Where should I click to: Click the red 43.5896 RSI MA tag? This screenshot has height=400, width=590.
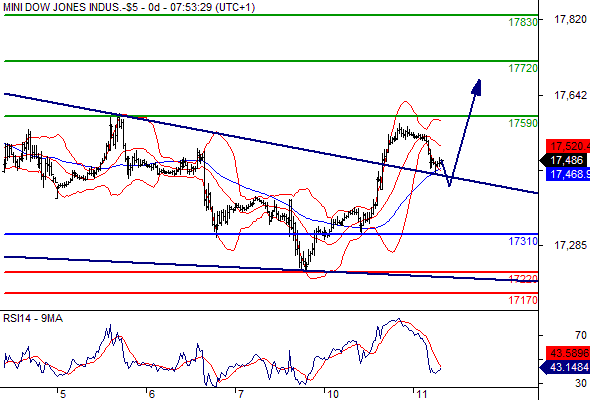568,353
